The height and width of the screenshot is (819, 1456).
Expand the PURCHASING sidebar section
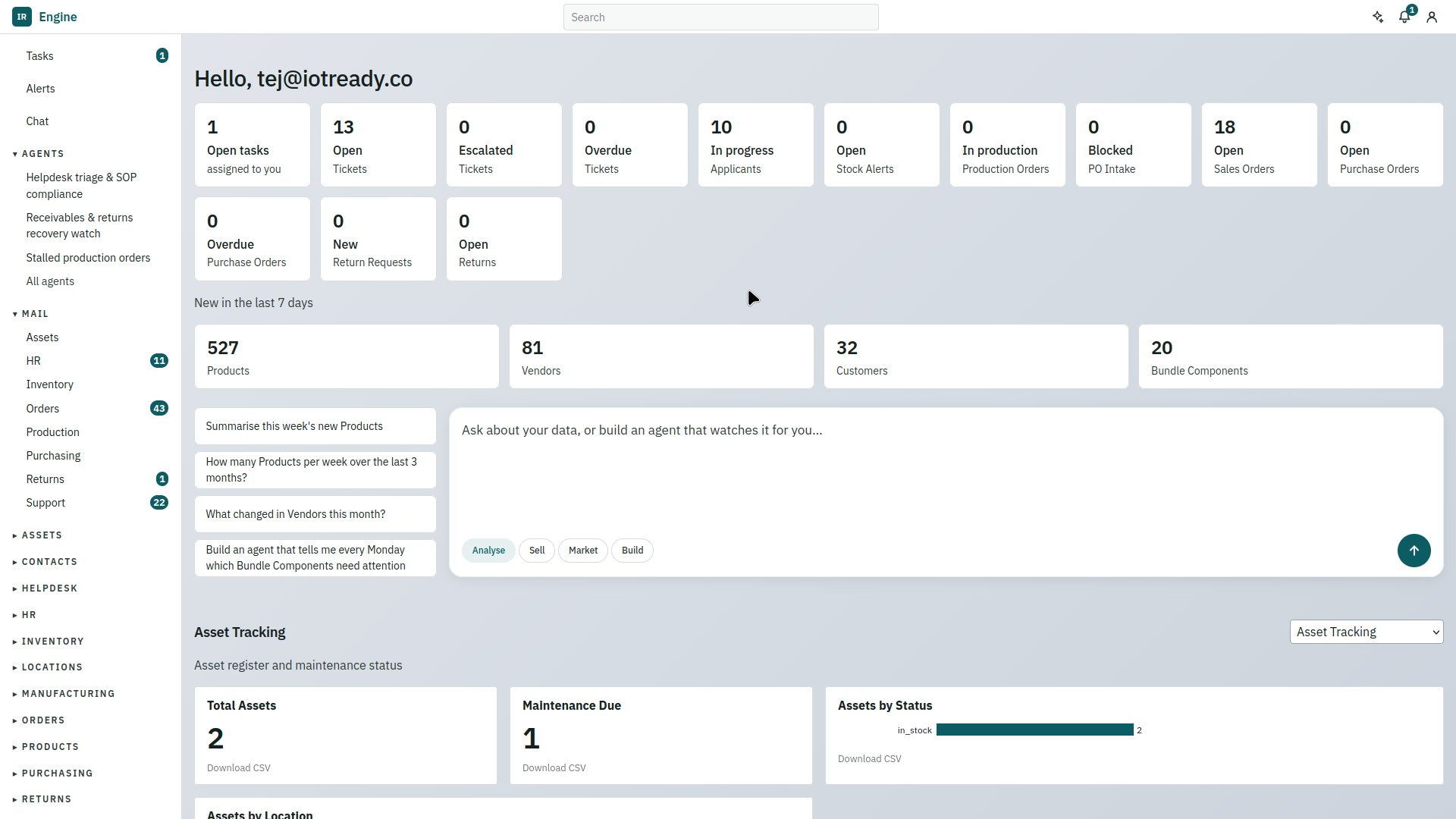tap(53, 773)
